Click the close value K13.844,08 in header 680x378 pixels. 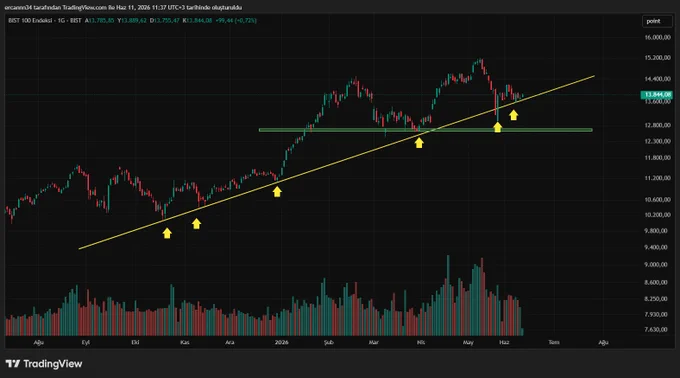pos(197,20)
